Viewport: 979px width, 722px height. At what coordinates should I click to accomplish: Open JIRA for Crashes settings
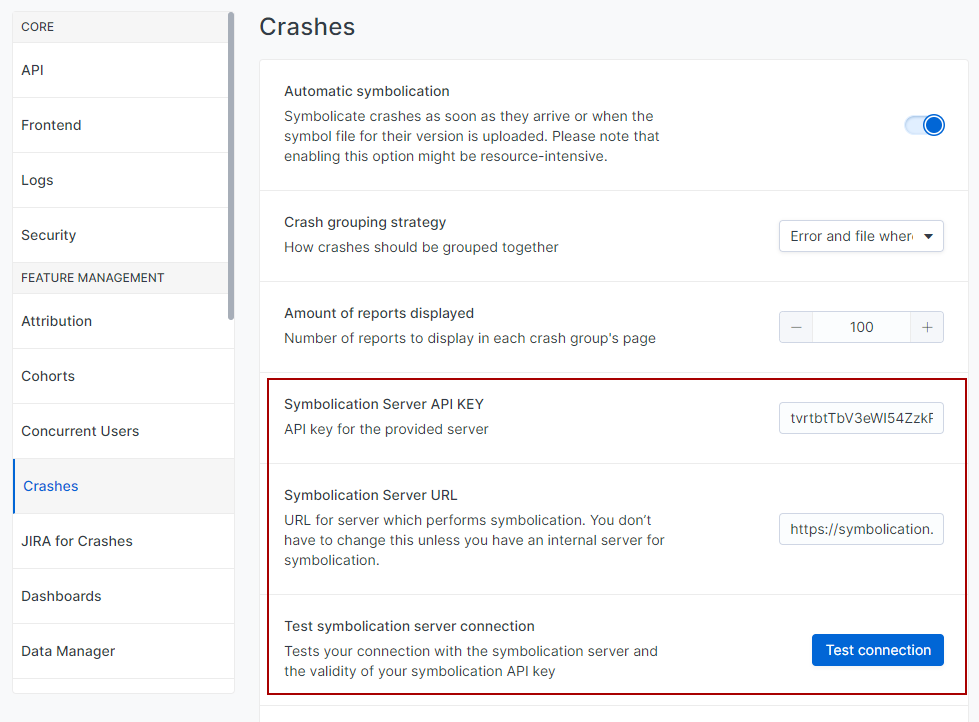pyautogui.click(x=124, y=541)
